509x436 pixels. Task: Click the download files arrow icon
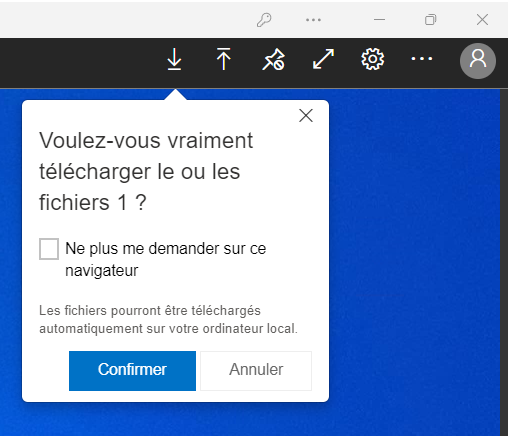[174, 59]
